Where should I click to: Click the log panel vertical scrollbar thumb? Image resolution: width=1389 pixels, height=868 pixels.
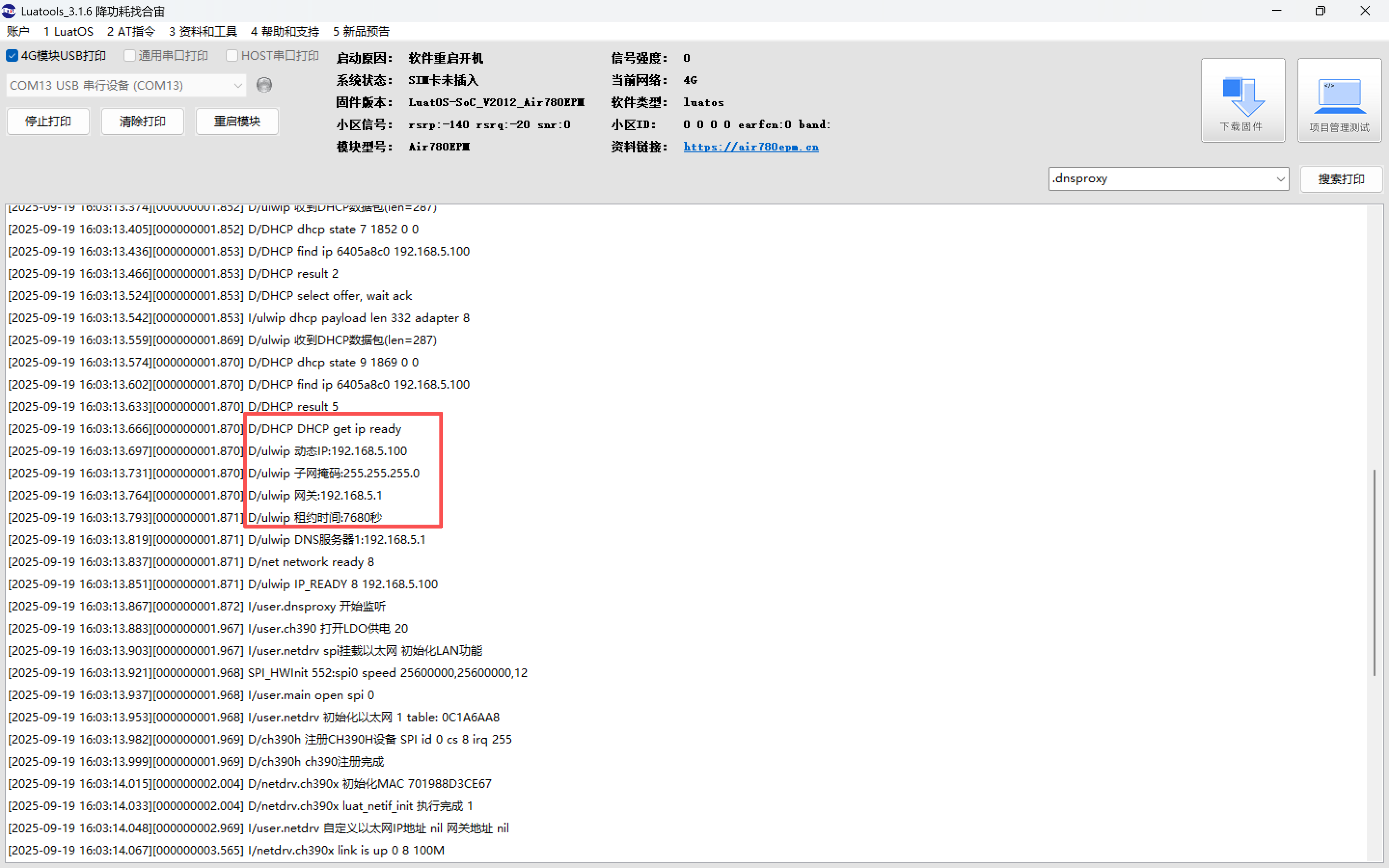(x=1374, y=572)
